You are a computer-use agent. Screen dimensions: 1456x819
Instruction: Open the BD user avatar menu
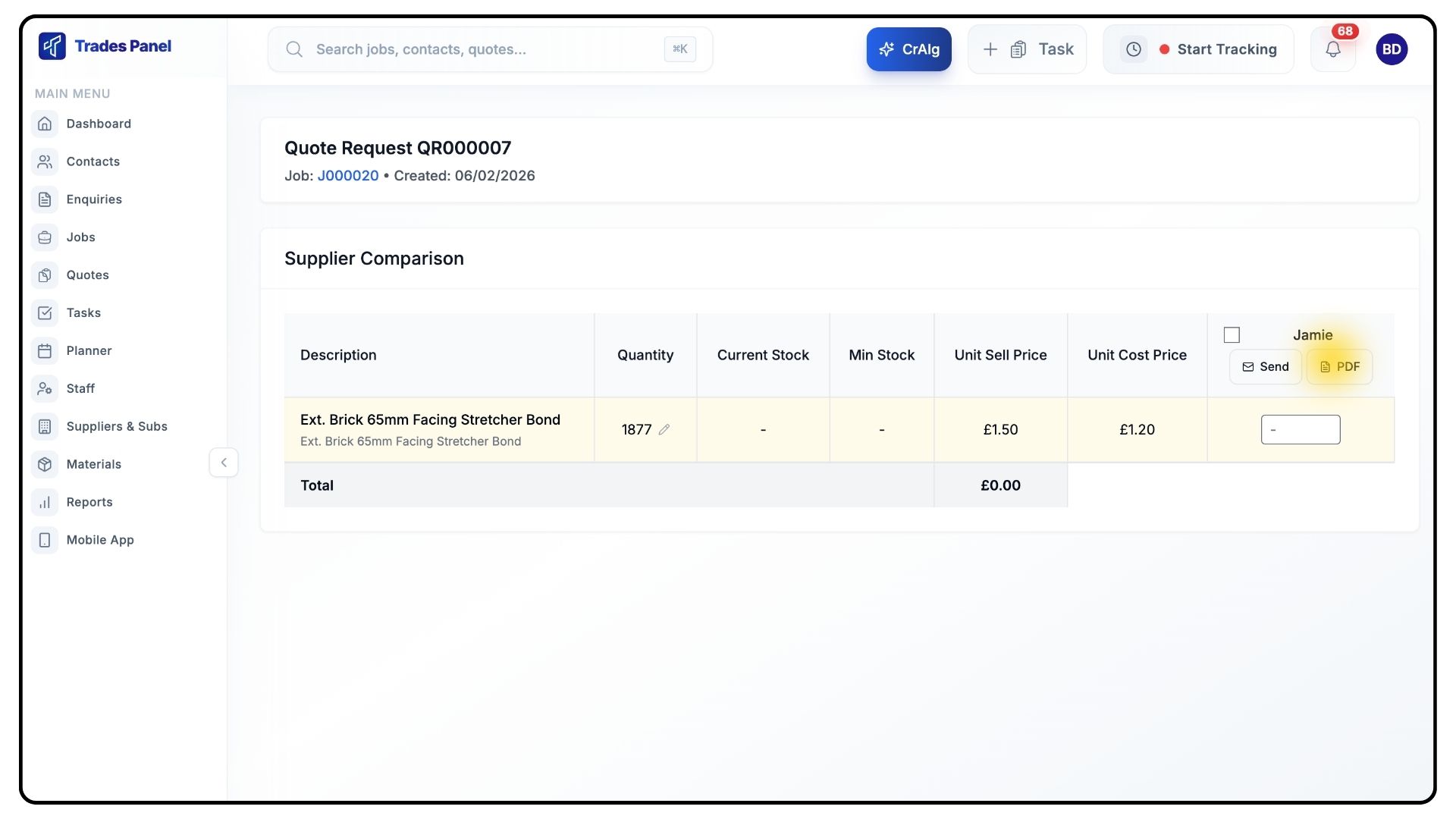click(x=1392, y=49)
